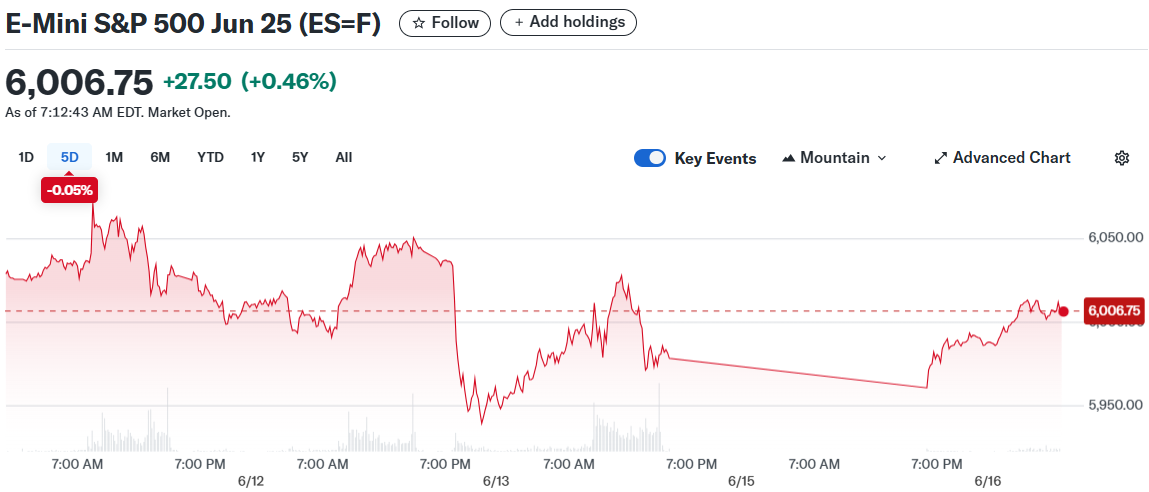Select the 5D range tab
The width and height of the screenshot is (1149, 492).
tap(70, 157)
